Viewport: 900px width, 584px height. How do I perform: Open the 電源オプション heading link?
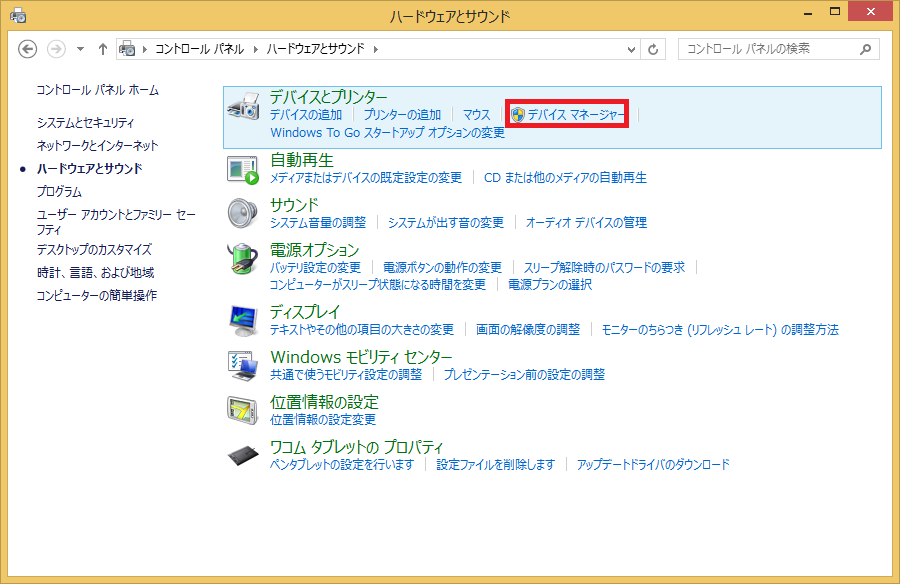(x=315, y=250)
